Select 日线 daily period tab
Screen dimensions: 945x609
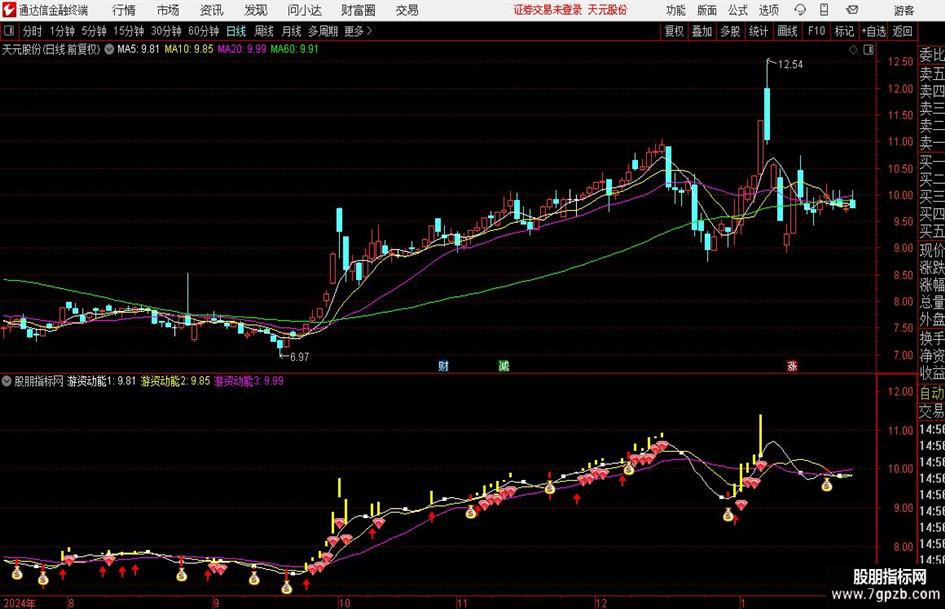point(236,31)
